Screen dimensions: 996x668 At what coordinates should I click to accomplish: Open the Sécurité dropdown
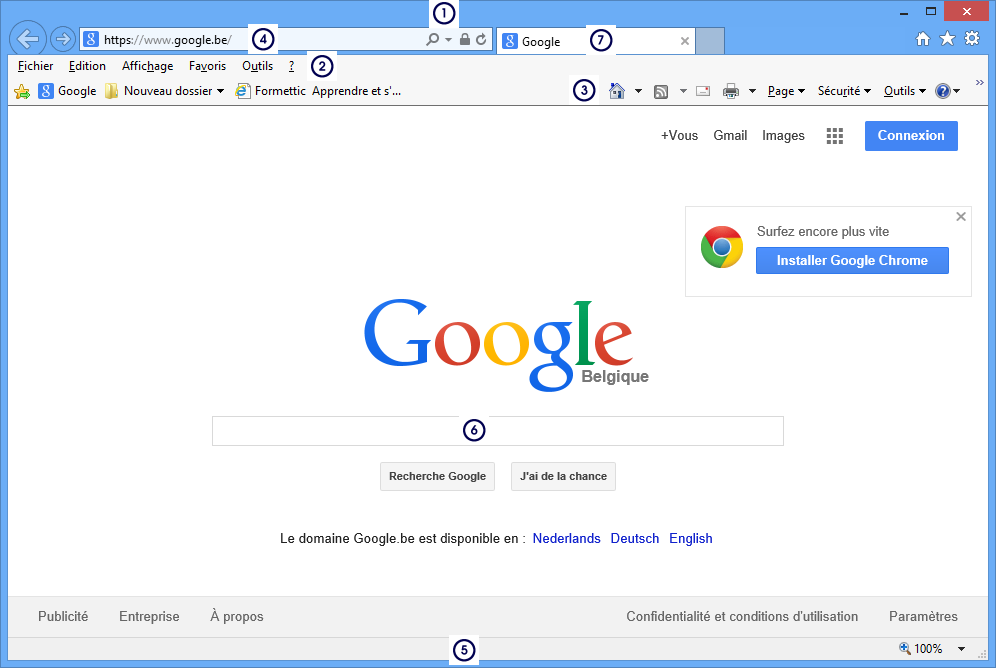[x=844, y=91]
